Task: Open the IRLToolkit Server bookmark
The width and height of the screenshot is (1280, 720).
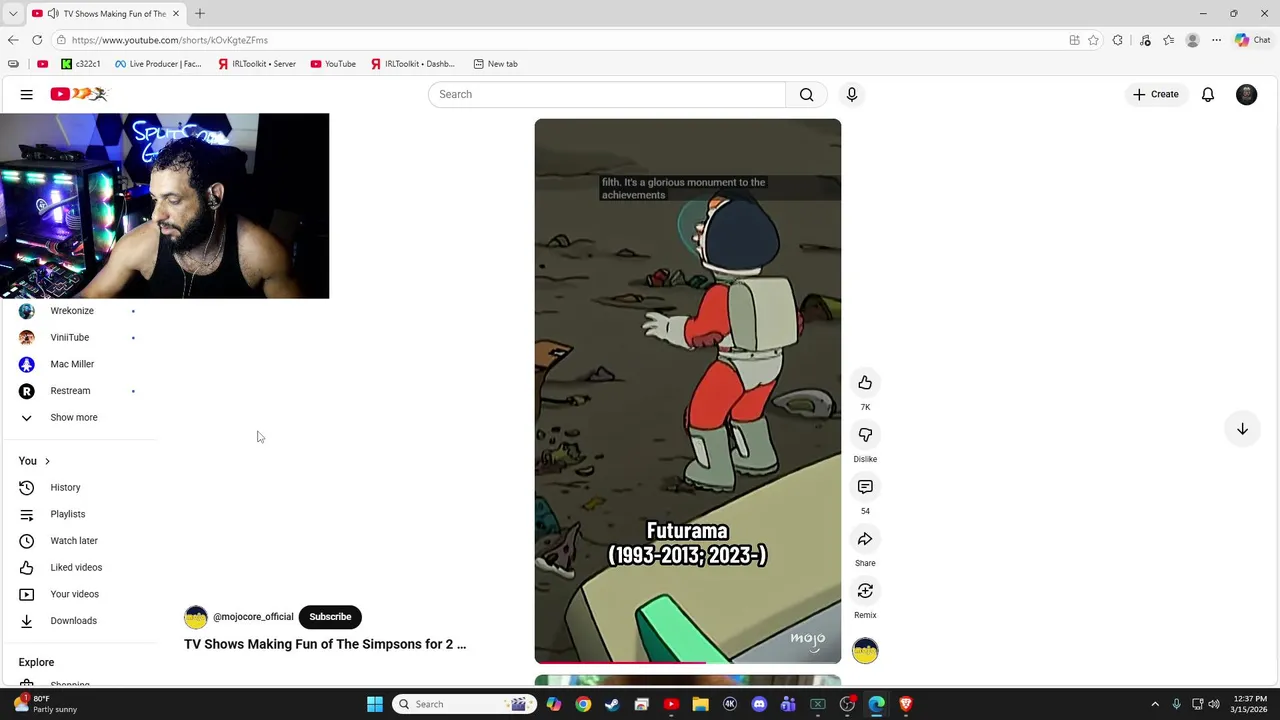Action: [x=257, y=64]
